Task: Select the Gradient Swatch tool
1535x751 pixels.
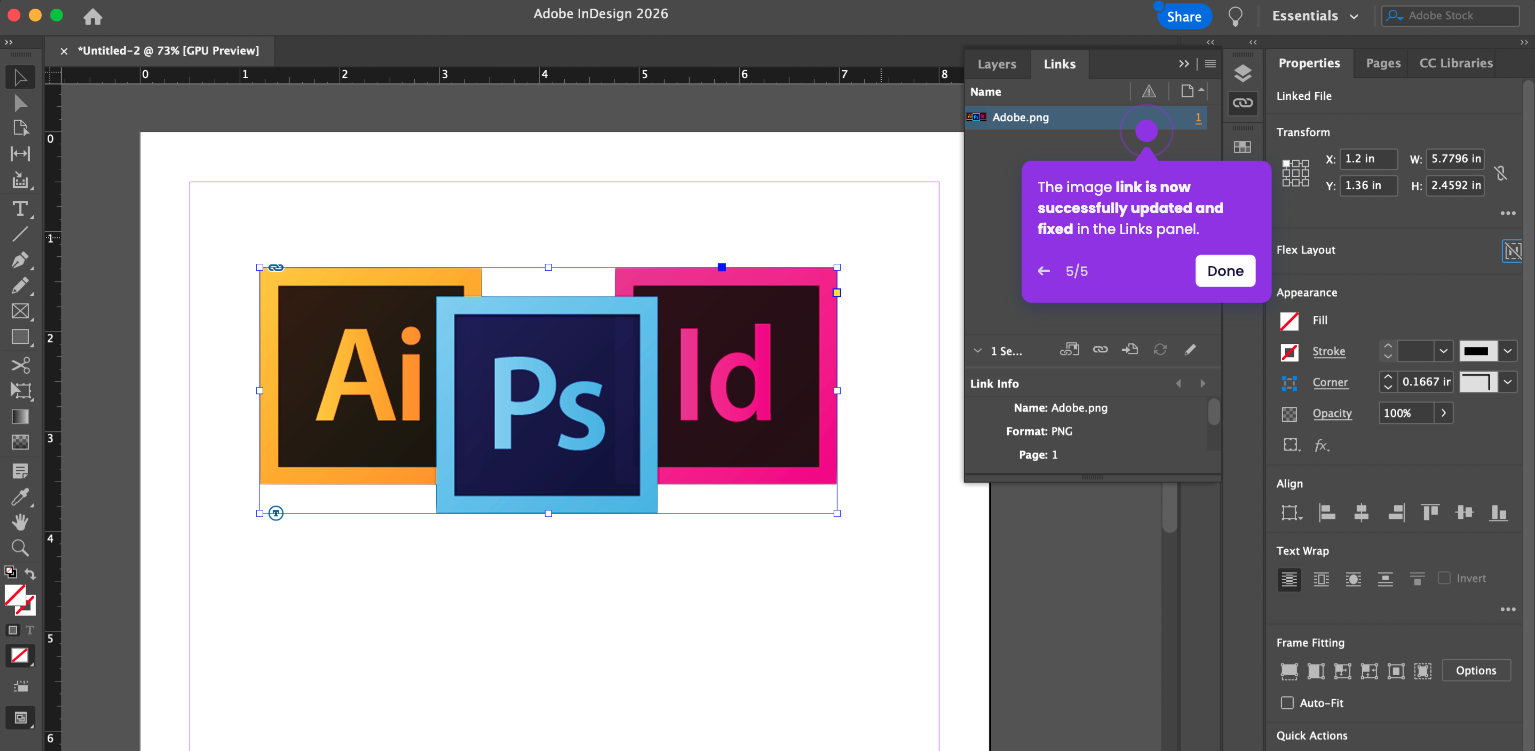Action: point(20,417)
